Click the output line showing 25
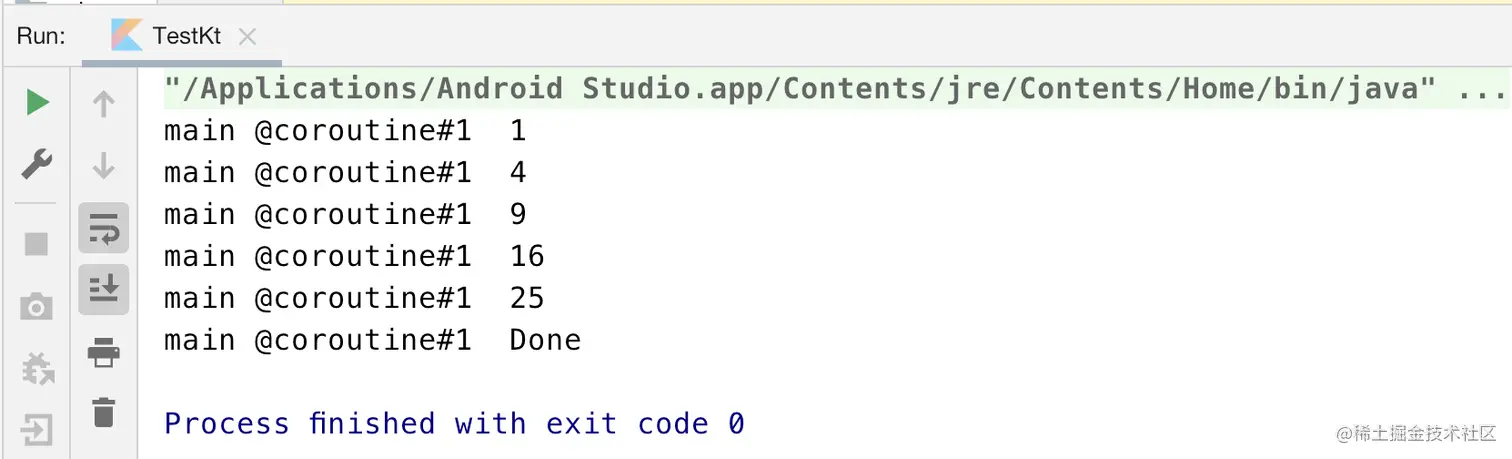The image size is (1512, 459). click(354, 298)
